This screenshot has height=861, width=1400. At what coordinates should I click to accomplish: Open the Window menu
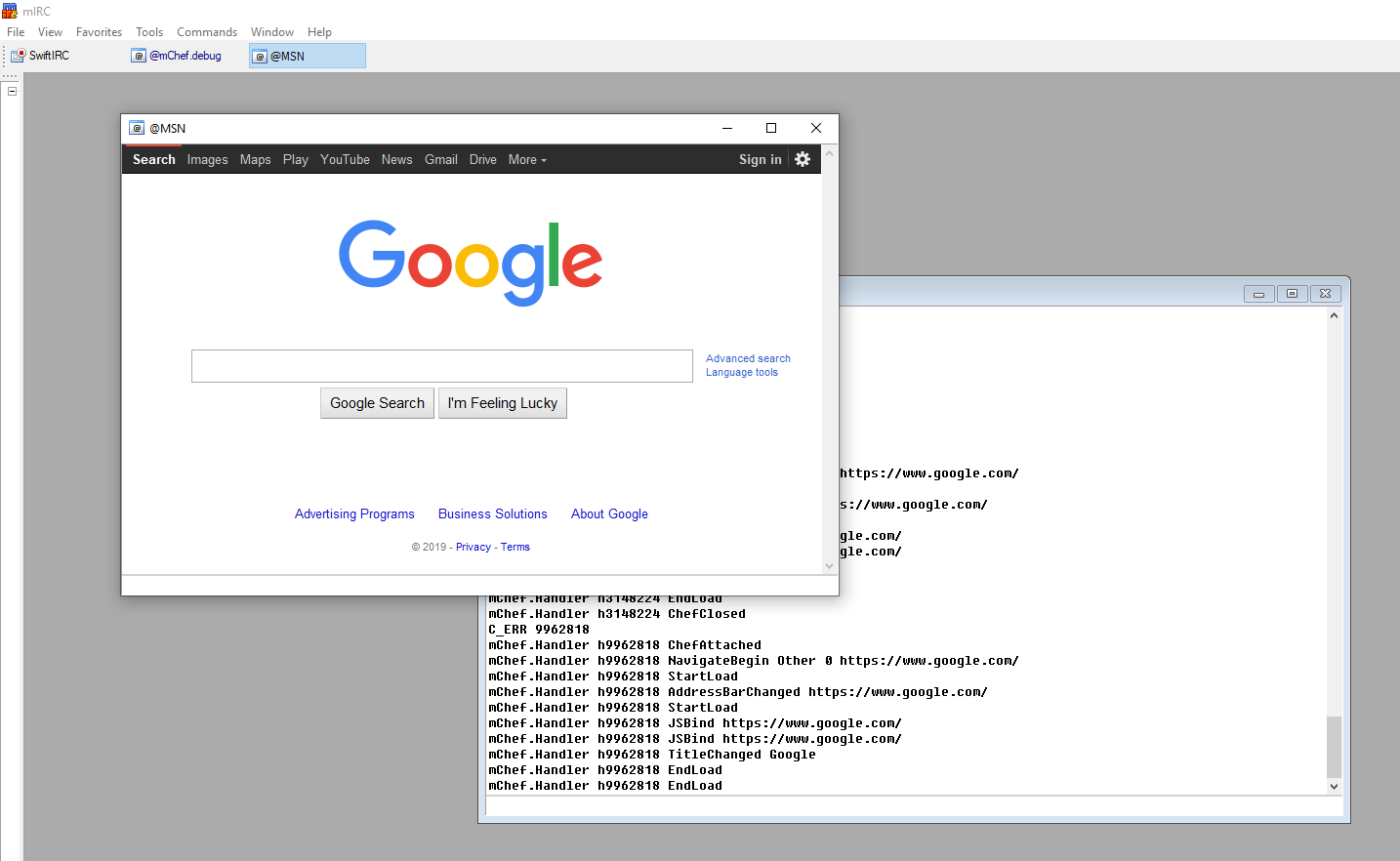pyautogui.click(x=272, y=32)
